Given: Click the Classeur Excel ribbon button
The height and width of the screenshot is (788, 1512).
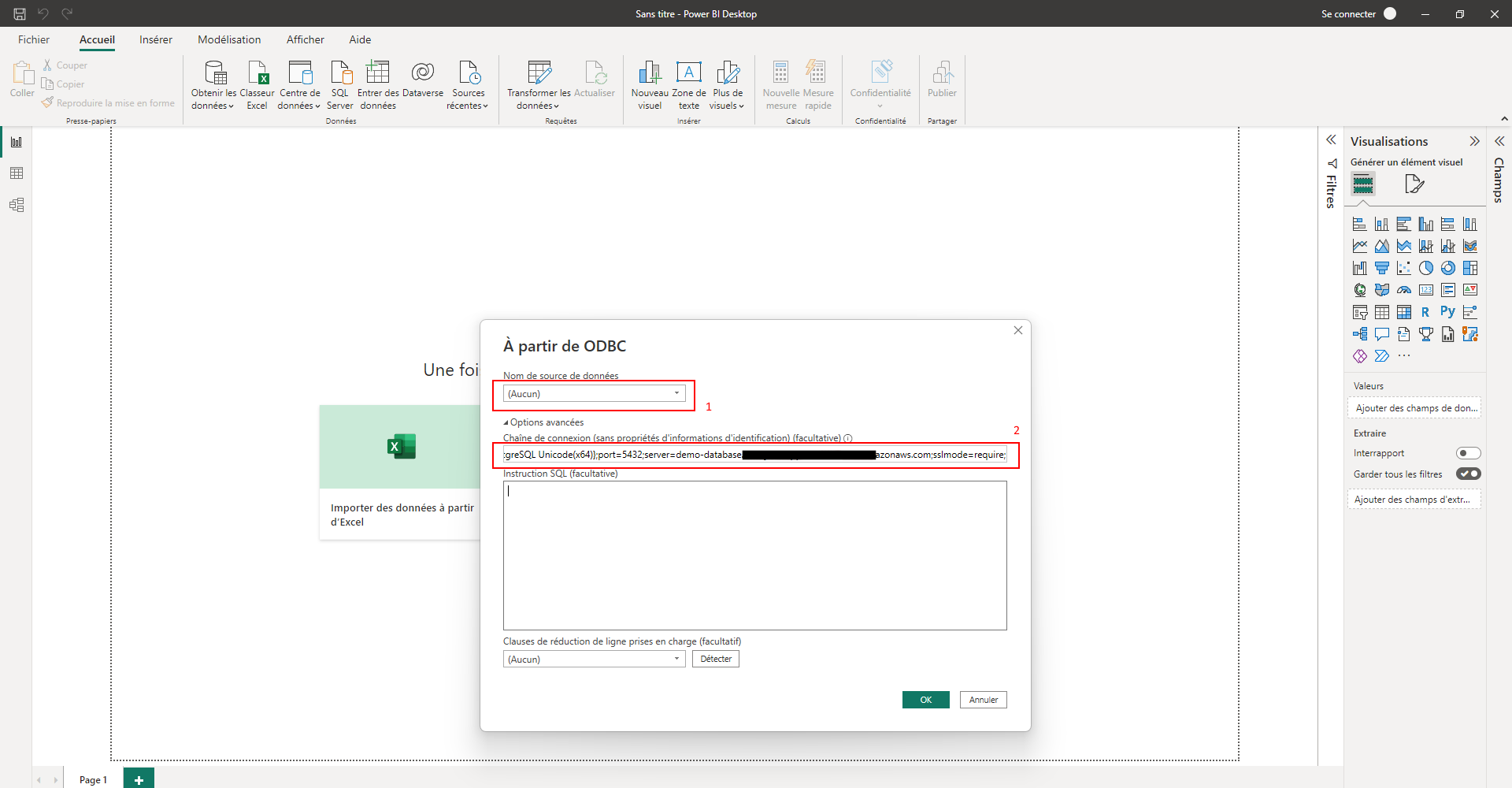Looking at the screenshot, I should tap(258, 85).
